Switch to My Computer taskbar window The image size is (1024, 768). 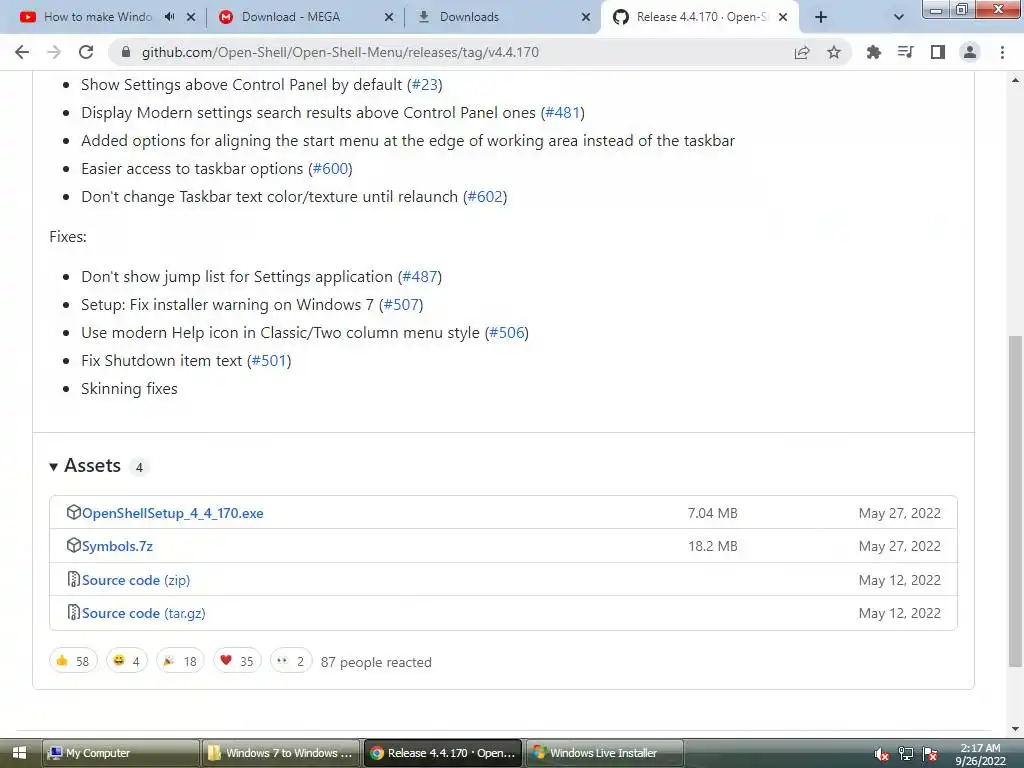coord(121,753)
